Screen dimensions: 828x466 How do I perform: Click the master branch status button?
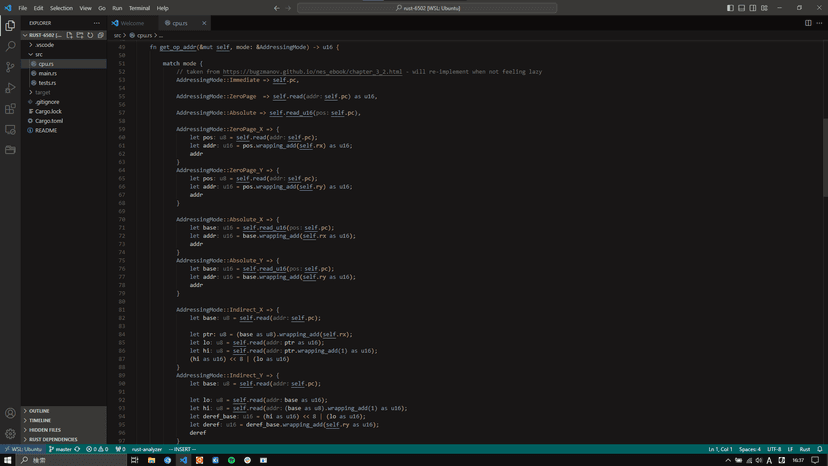tap(62, 449)
